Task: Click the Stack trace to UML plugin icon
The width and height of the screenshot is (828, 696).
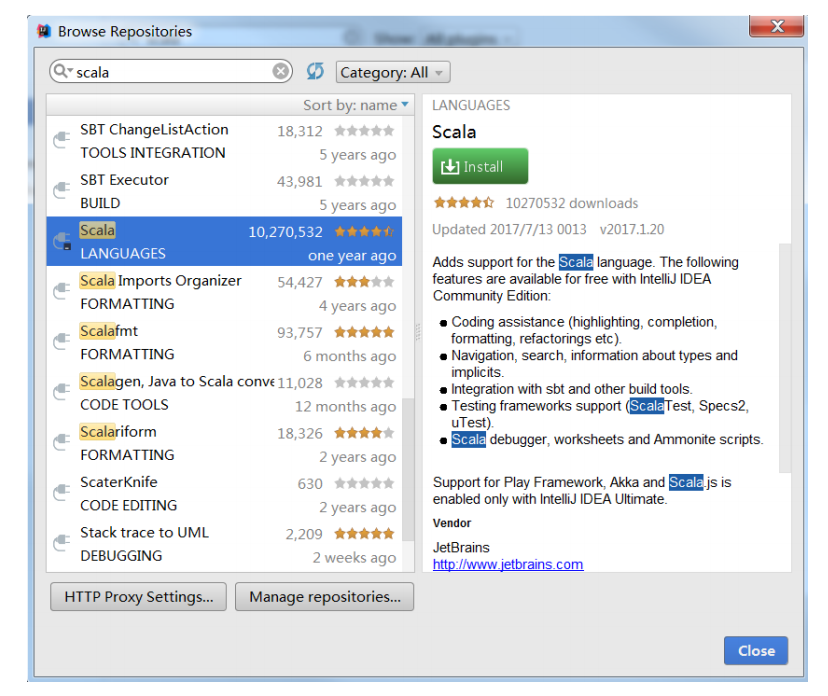Action: coord(62,543)
